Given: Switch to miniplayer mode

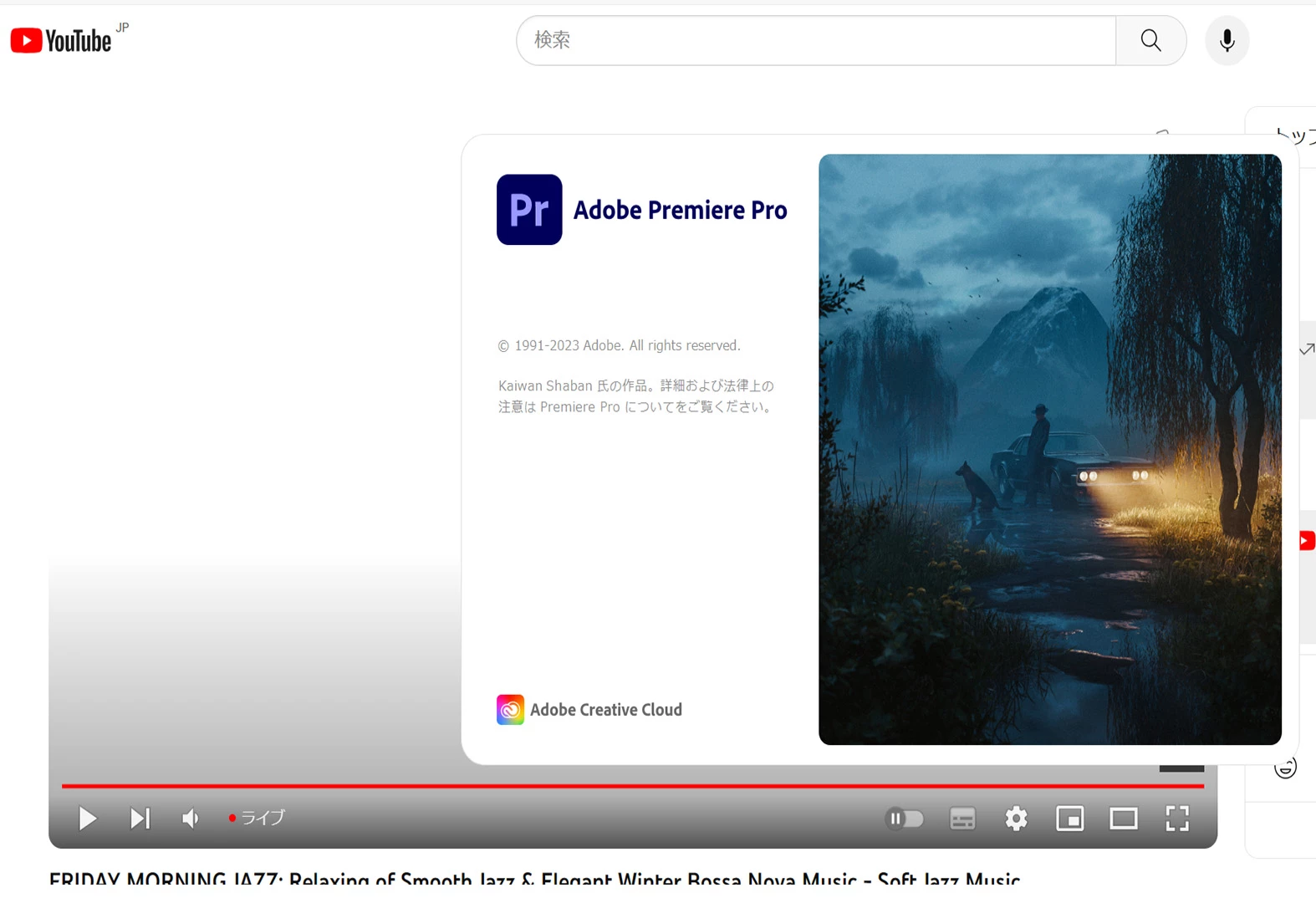Looking at the screenshot, I should [1069, 819].
